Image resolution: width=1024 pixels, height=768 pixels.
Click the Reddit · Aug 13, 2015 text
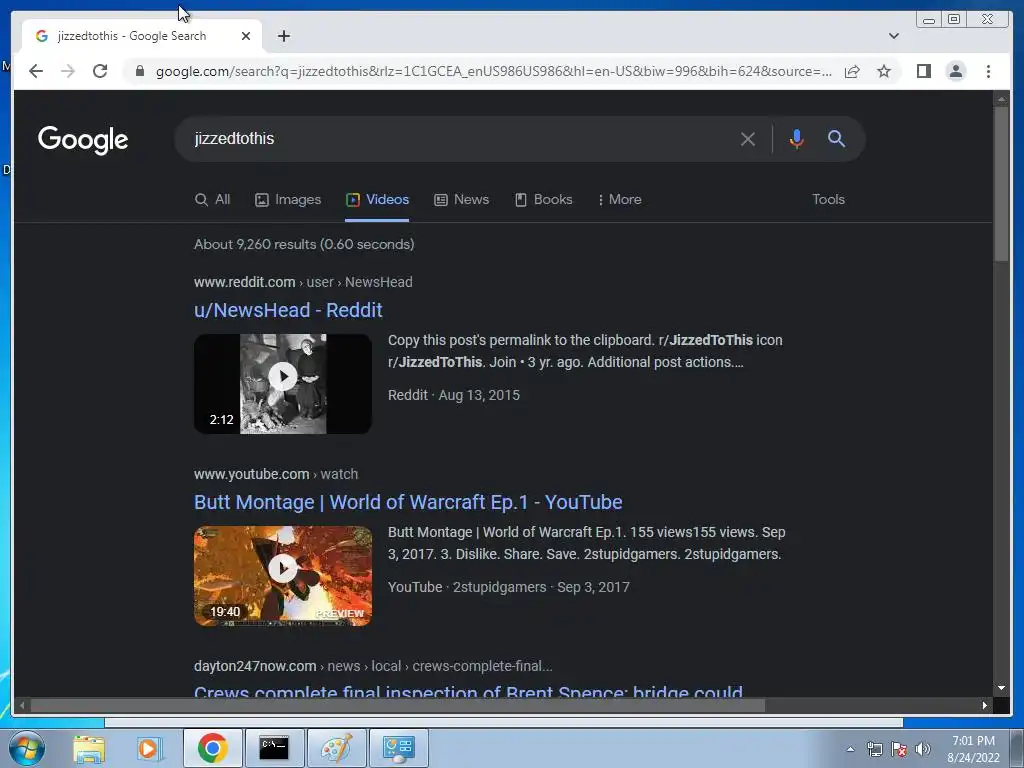[x=454, y=395]
